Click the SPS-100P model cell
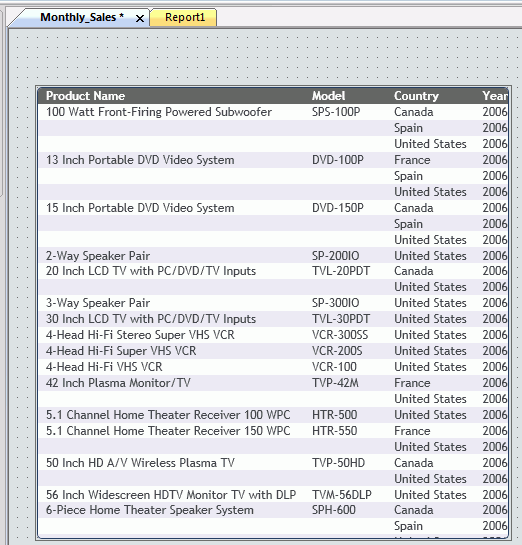The height and width of the screenshot is (545, 522). [x=336, y=112]
